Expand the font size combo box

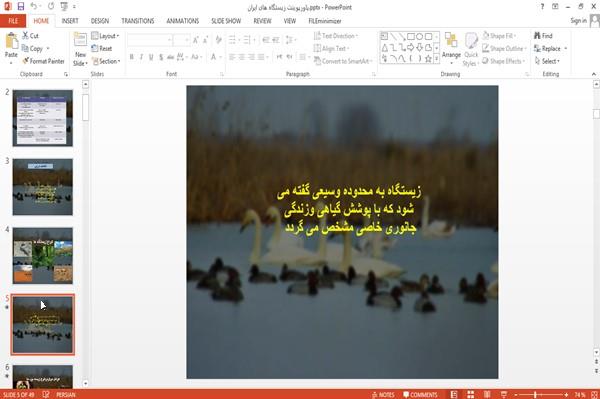(x=187, y=40)
